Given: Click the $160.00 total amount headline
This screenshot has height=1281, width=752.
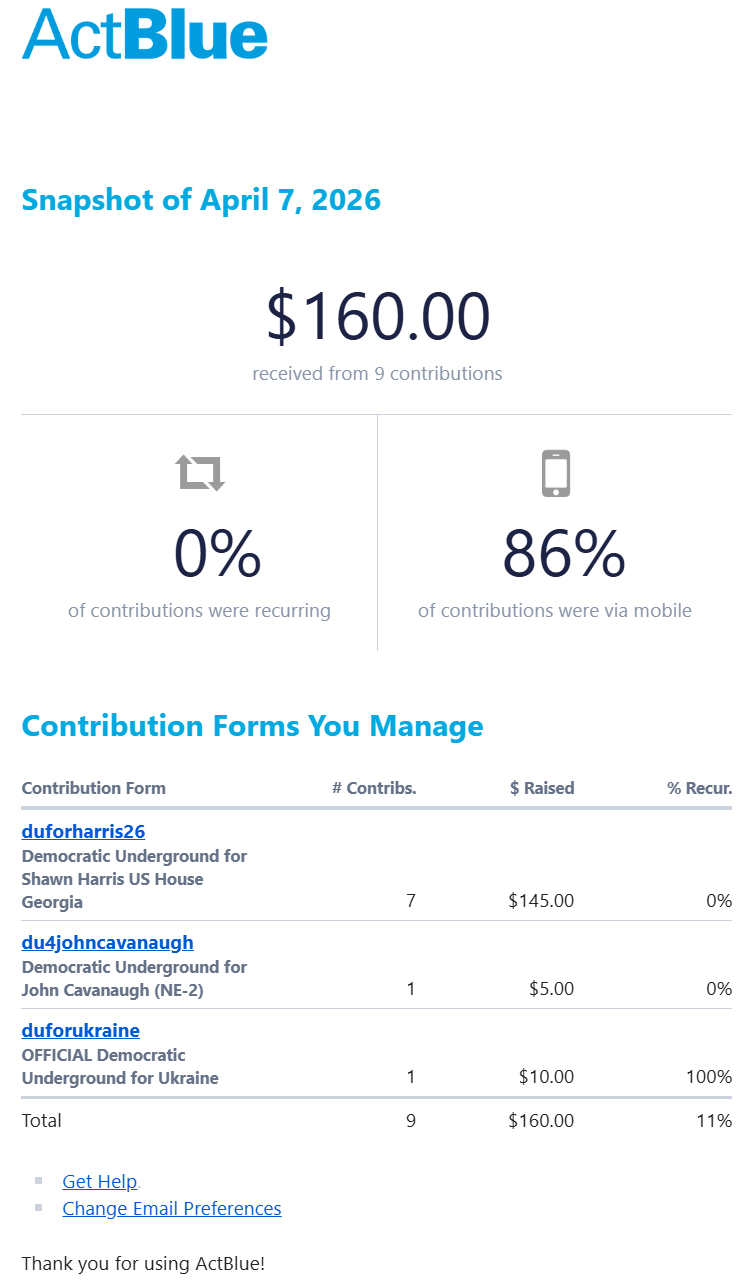Looking at the screenshot, I should click(377, 316).
